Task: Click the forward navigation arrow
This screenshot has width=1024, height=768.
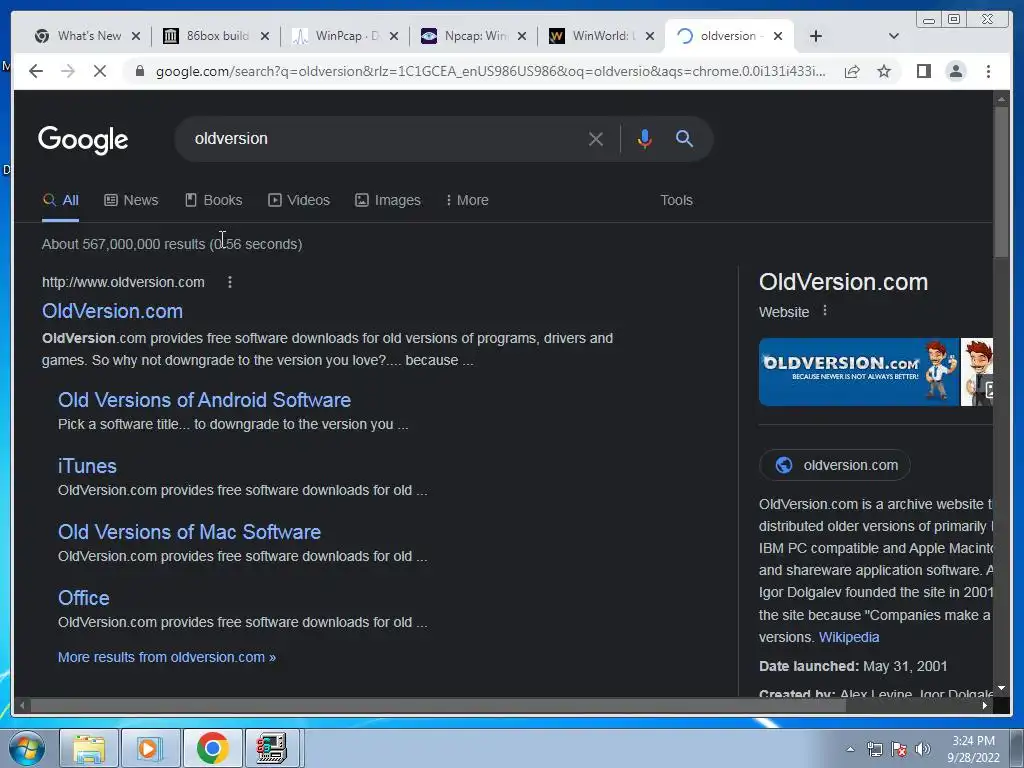Action: click(x=68, y=71)
